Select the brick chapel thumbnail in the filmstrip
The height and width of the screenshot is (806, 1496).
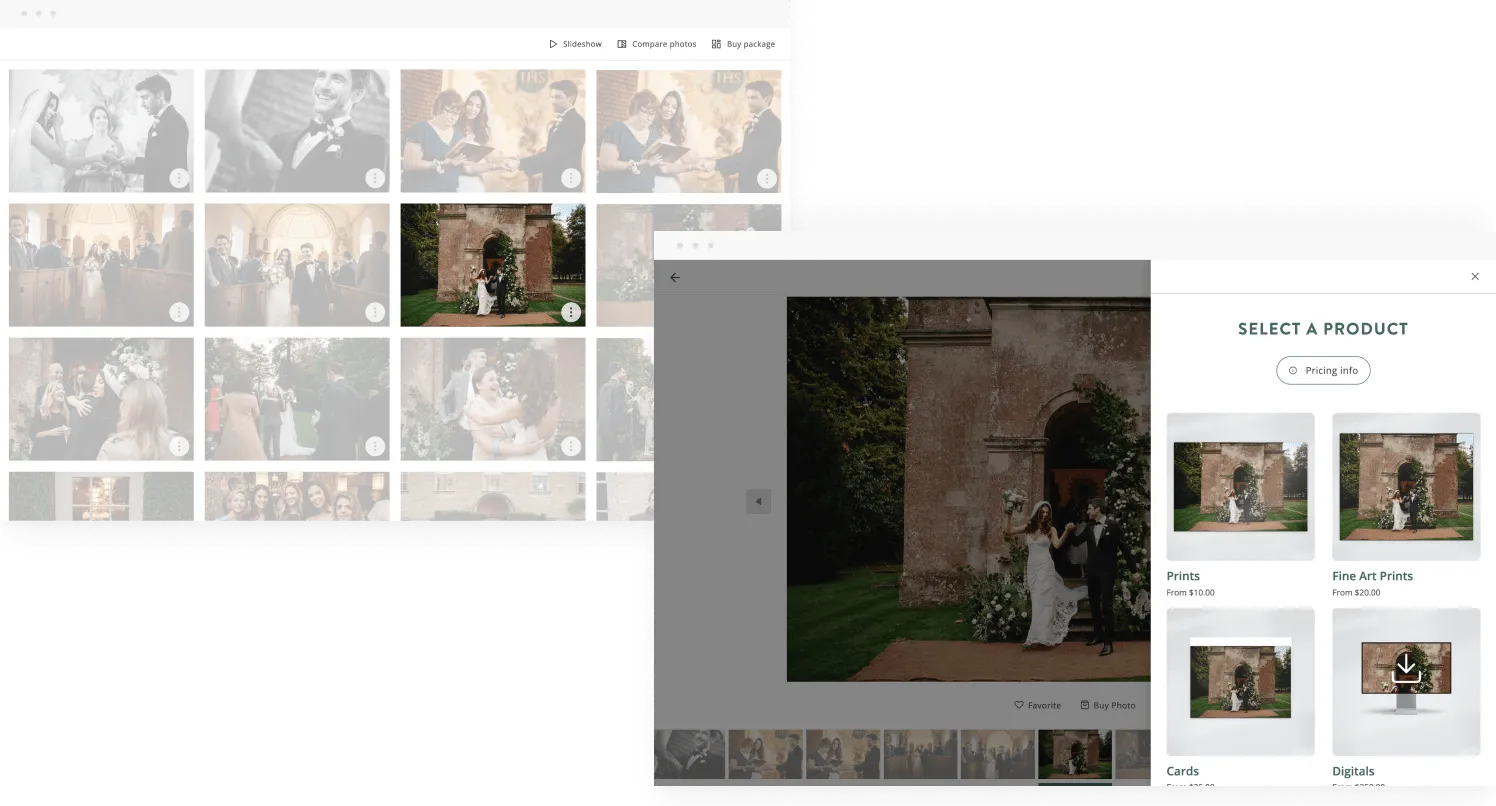click(x=1075, y=754)
